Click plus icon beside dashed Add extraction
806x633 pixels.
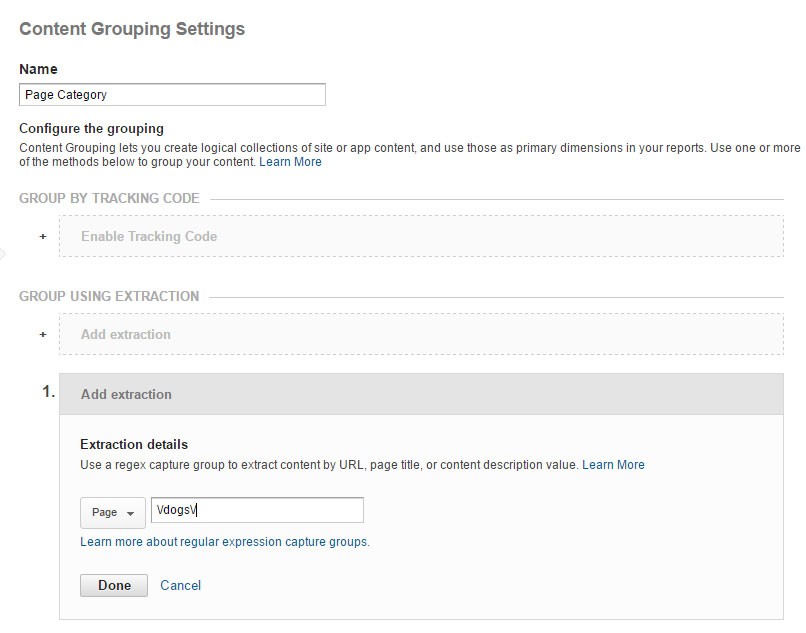(x=43, y=335)
